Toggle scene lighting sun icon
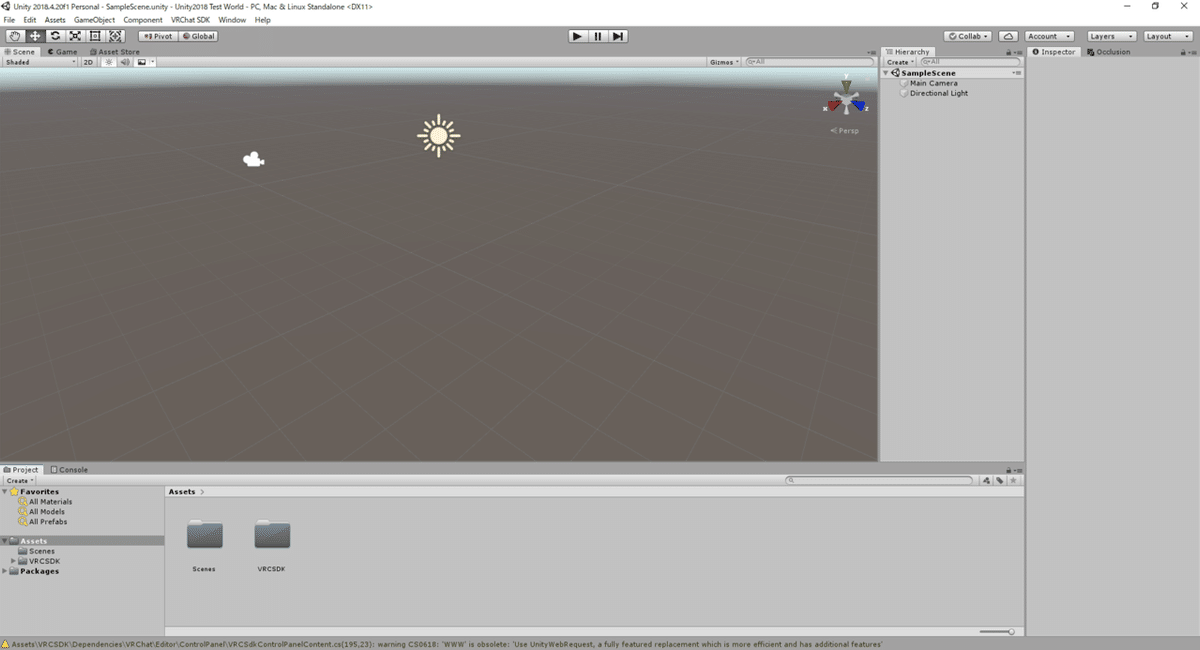Viewport: 1200px width, 650px height. (x=110, y=62)
